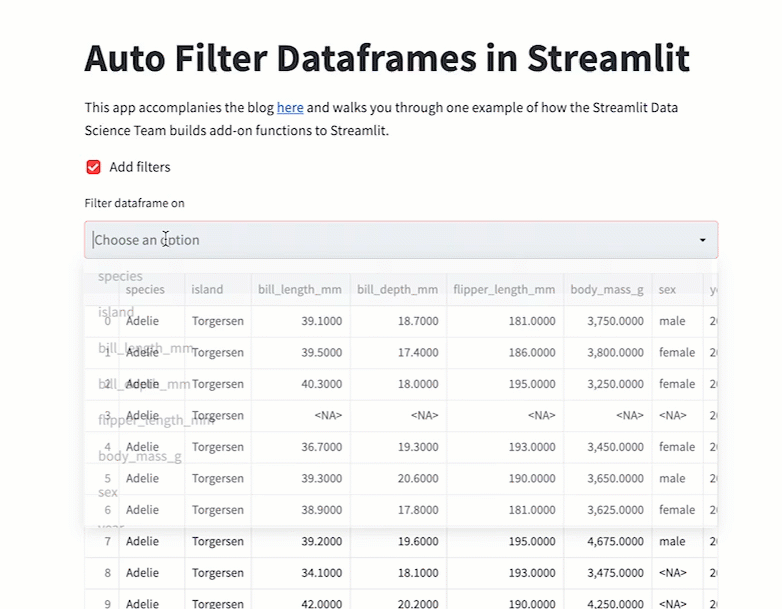The width and height of the screenshot is (782, 609).
Task: Select female cell in row 4
Action: tap(677, 447)
